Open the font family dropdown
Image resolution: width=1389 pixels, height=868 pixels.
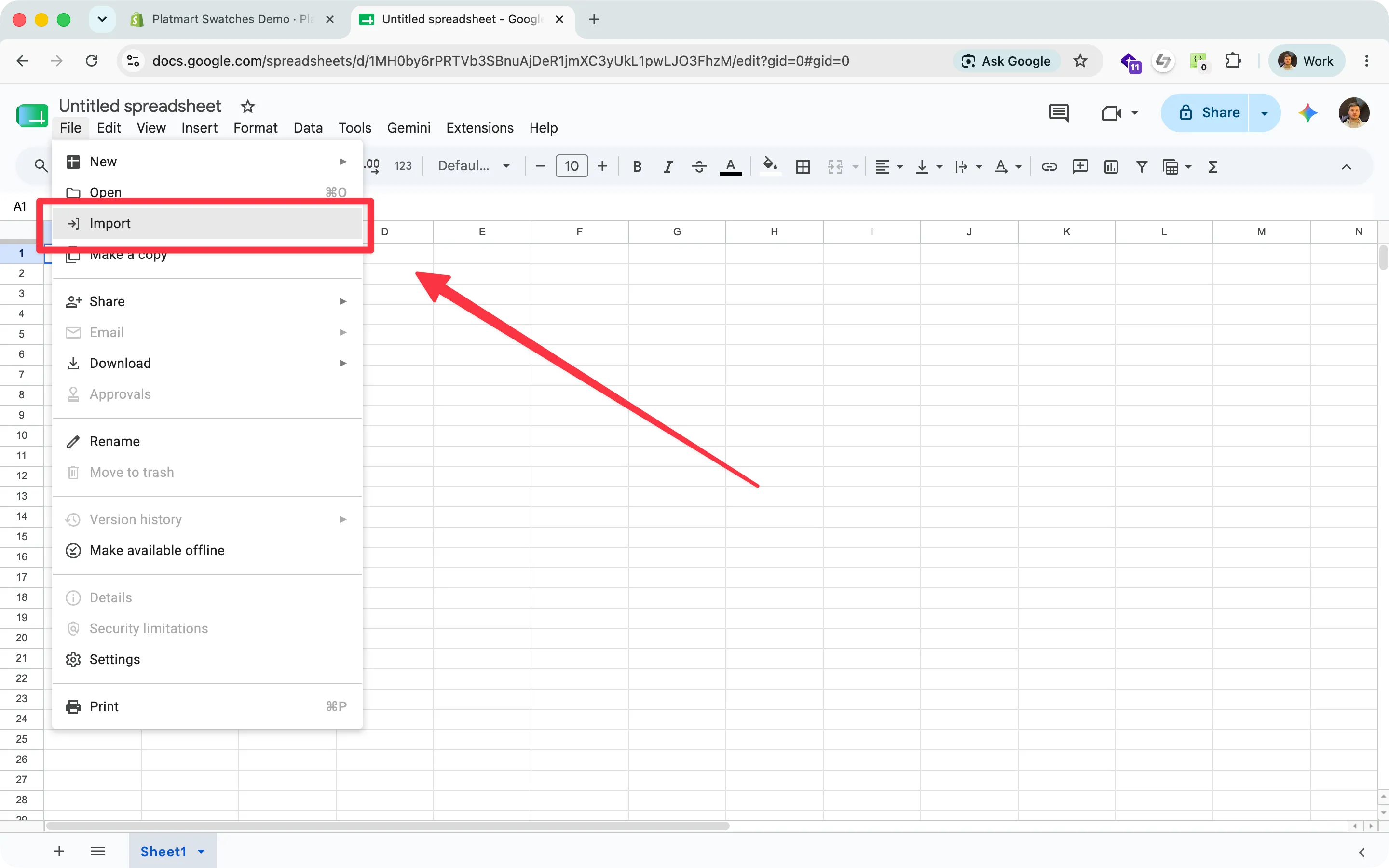(474, 166)
